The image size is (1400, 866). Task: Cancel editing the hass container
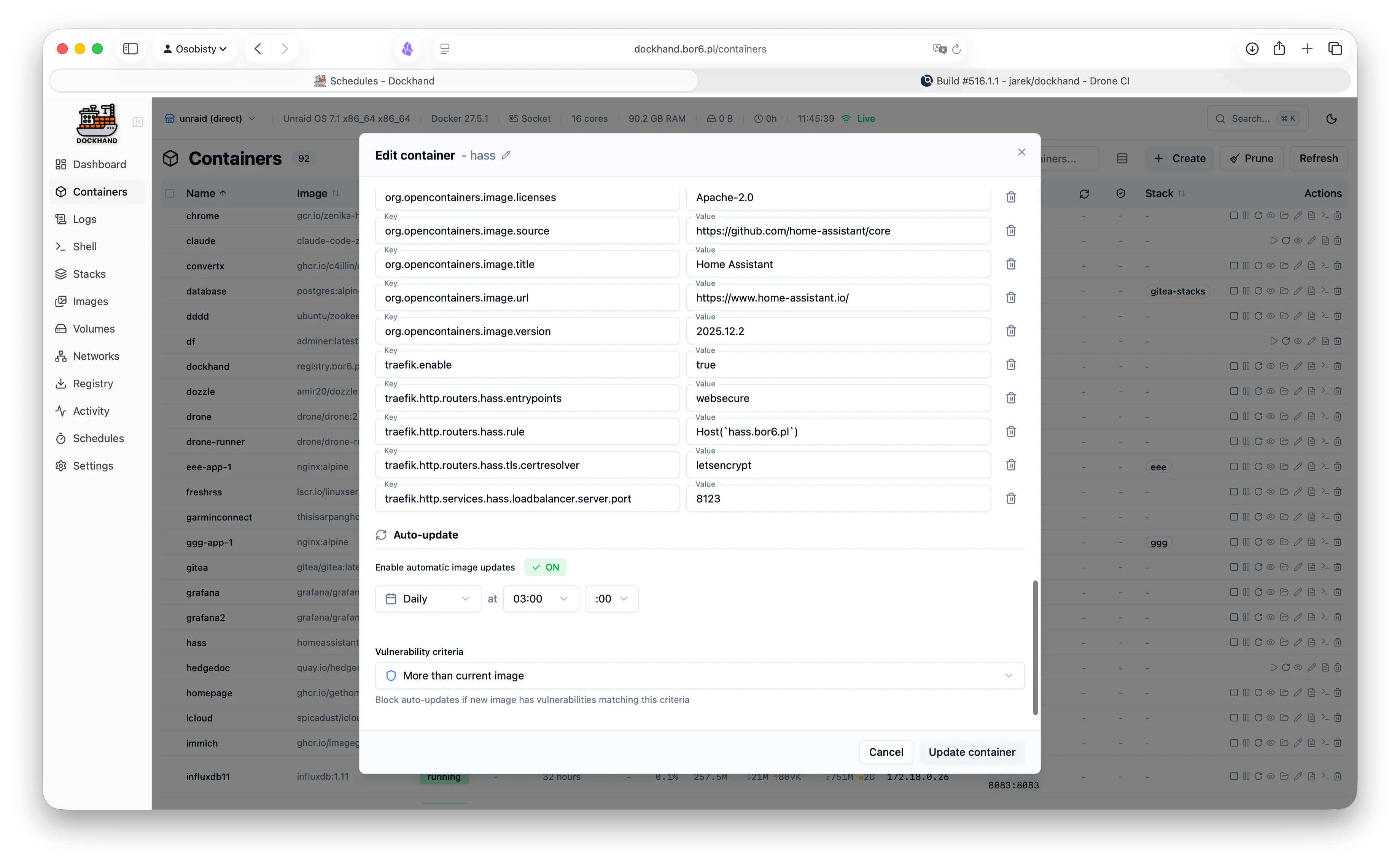click(886, 751)
